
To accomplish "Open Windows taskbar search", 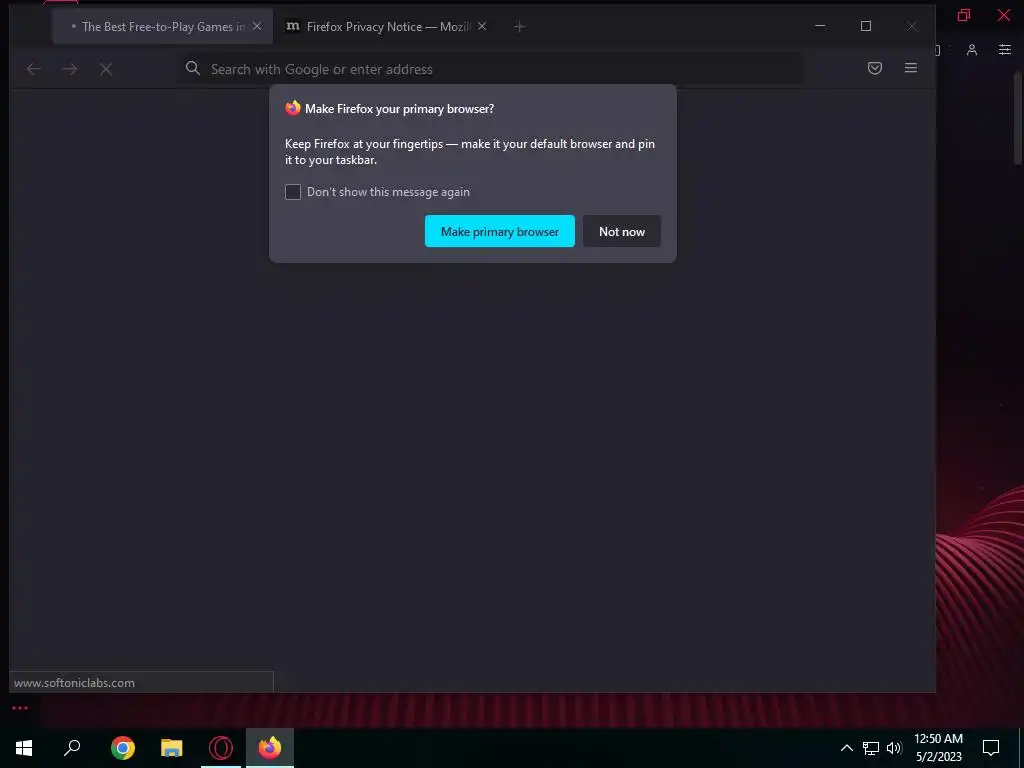I will tap(72, 748).
